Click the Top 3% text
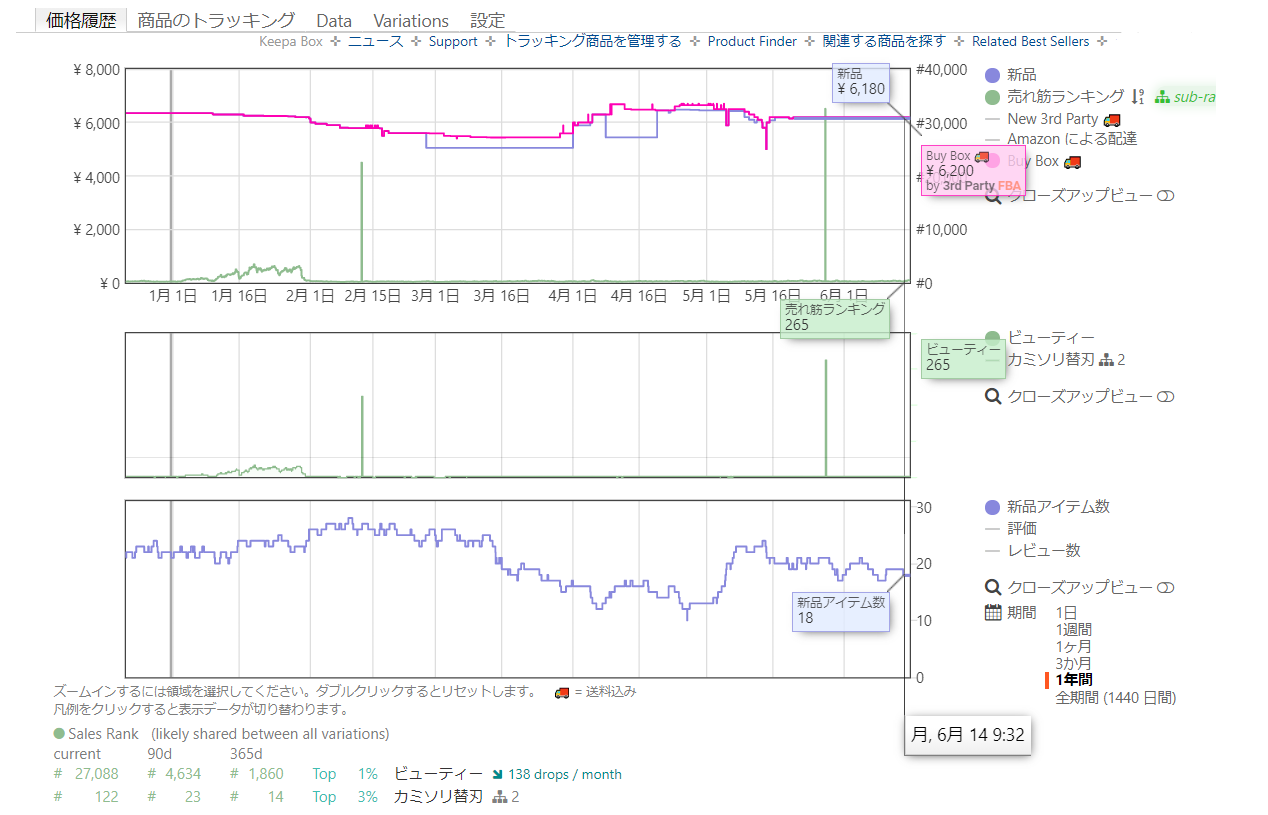1268x815 pixels. [345, 797]
